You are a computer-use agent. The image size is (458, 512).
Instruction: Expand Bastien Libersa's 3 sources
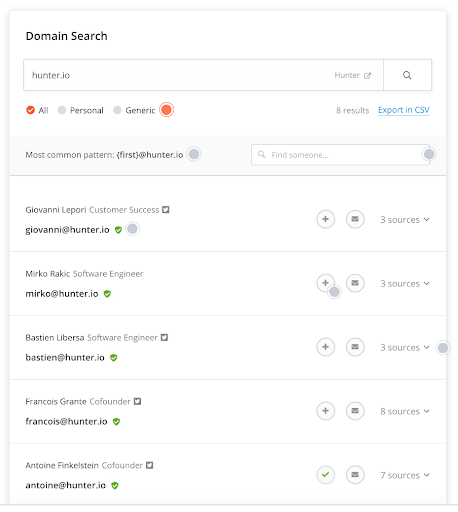pyautogui.click(x=405, y=348)
